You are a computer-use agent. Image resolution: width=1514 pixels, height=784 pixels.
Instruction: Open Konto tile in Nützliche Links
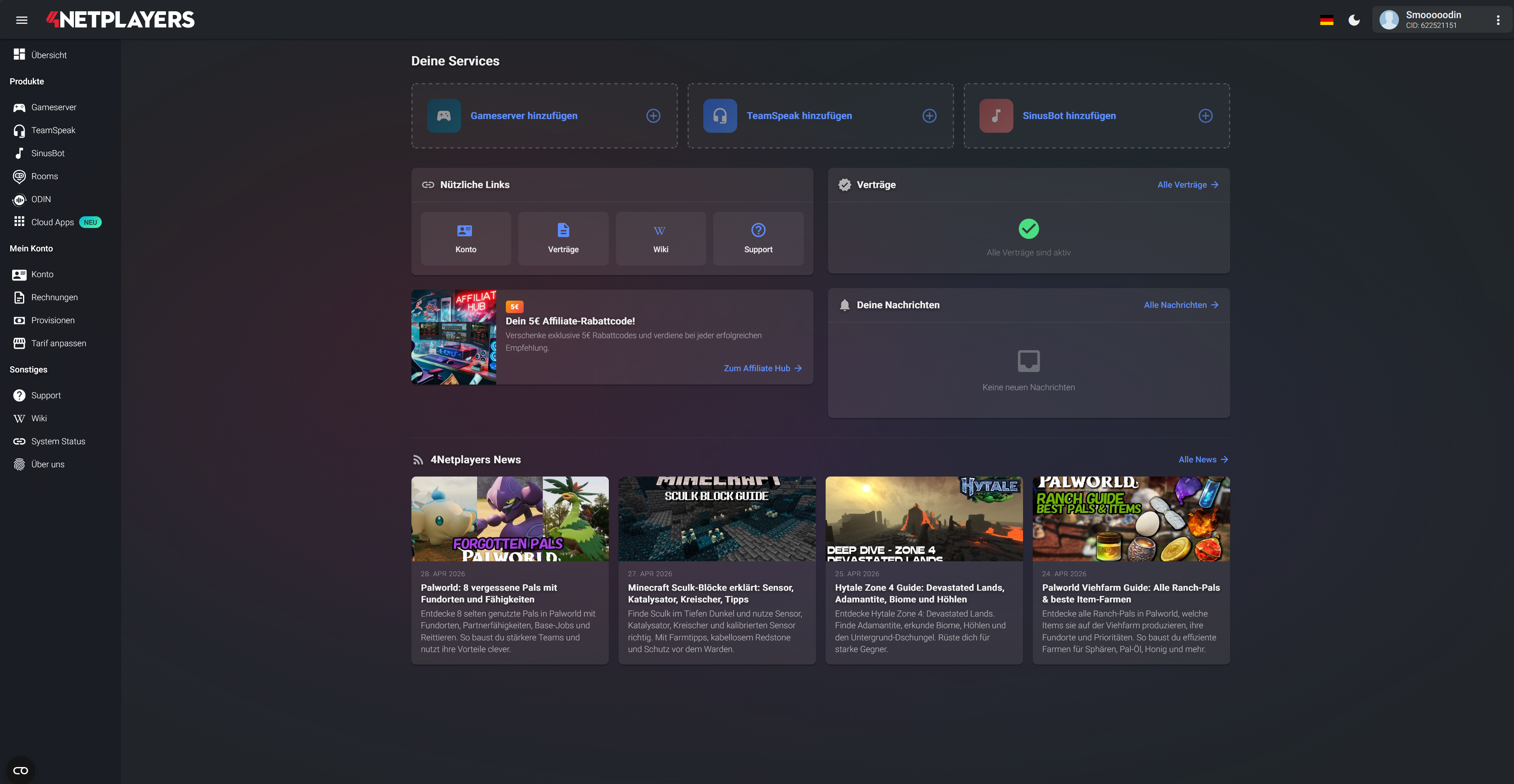466,238
